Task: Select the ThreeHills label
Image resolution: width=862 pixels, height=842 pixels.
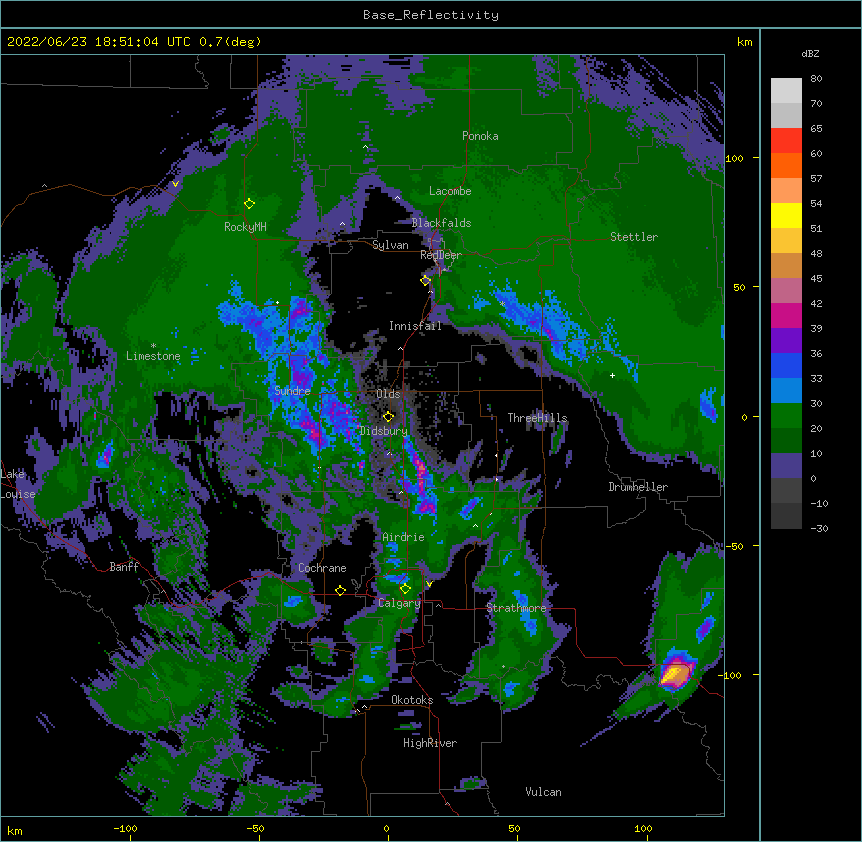Action: click(537, 418)
